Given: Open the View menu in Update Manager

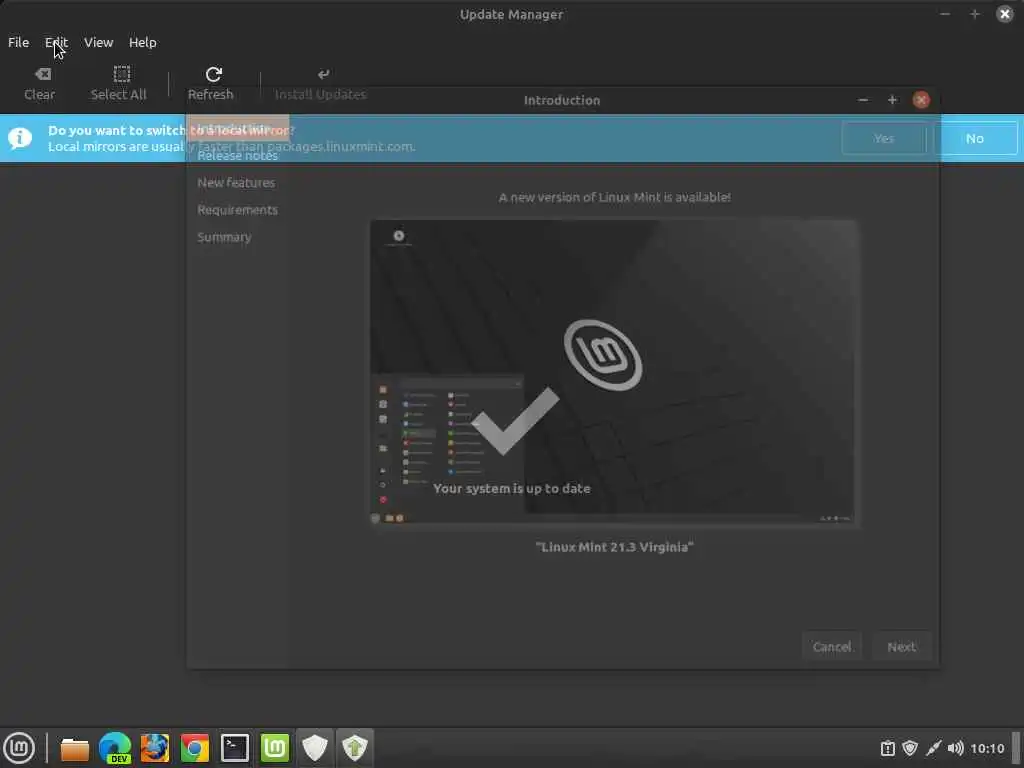Looking at the screenshot, I should click(x=99, y=42).
